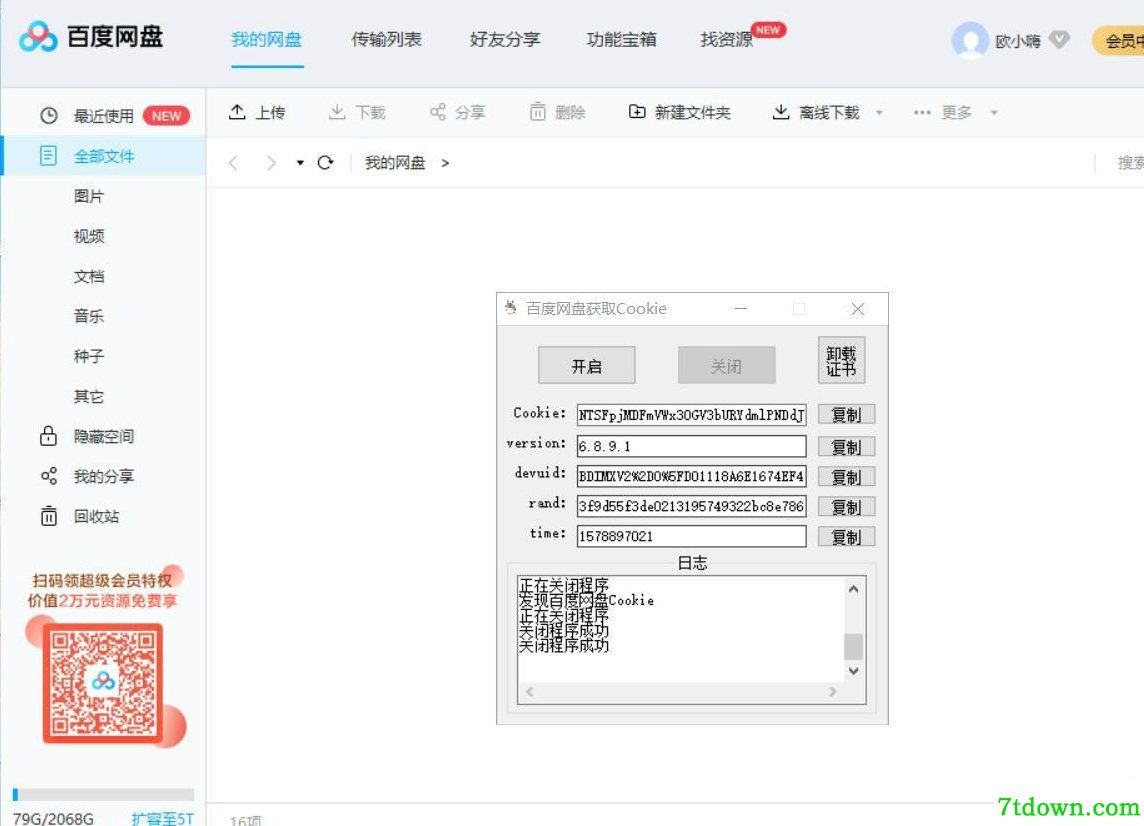Copy the Cookie value with 复制
Viewport: 1144px width, 826px height.
click(846, 414)
